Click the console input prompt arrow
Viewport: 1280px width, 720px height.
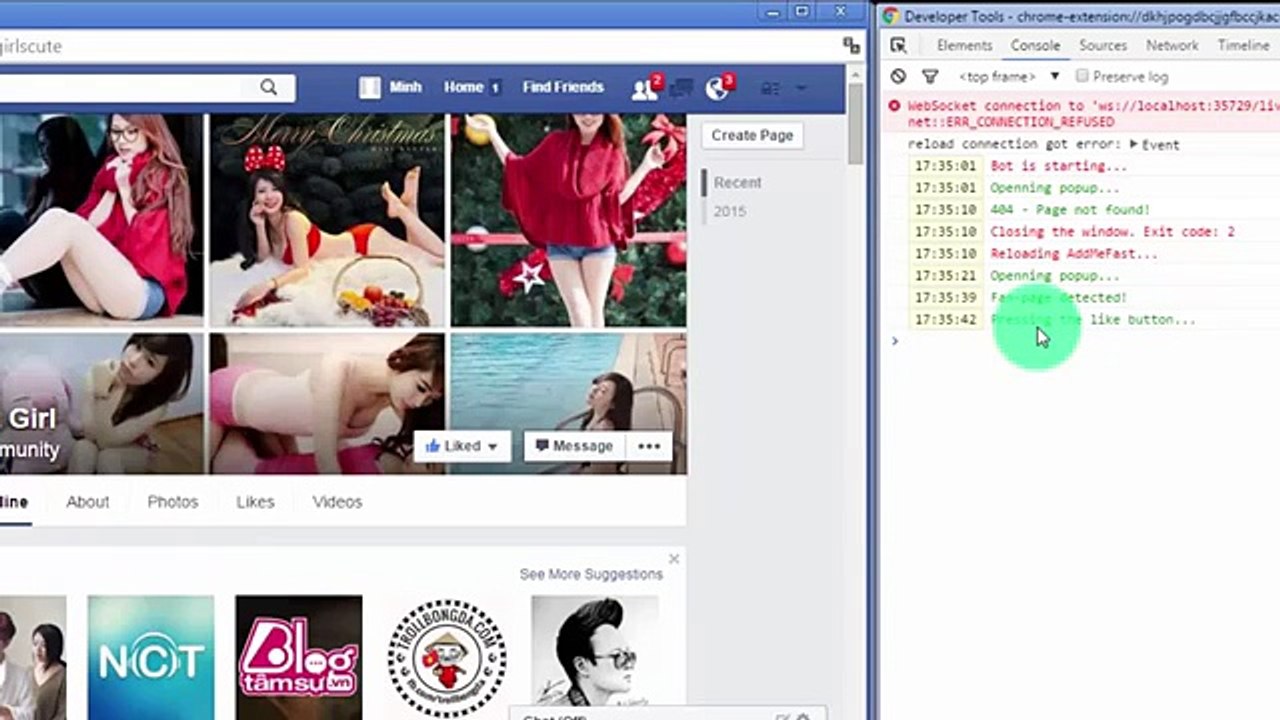895,341
